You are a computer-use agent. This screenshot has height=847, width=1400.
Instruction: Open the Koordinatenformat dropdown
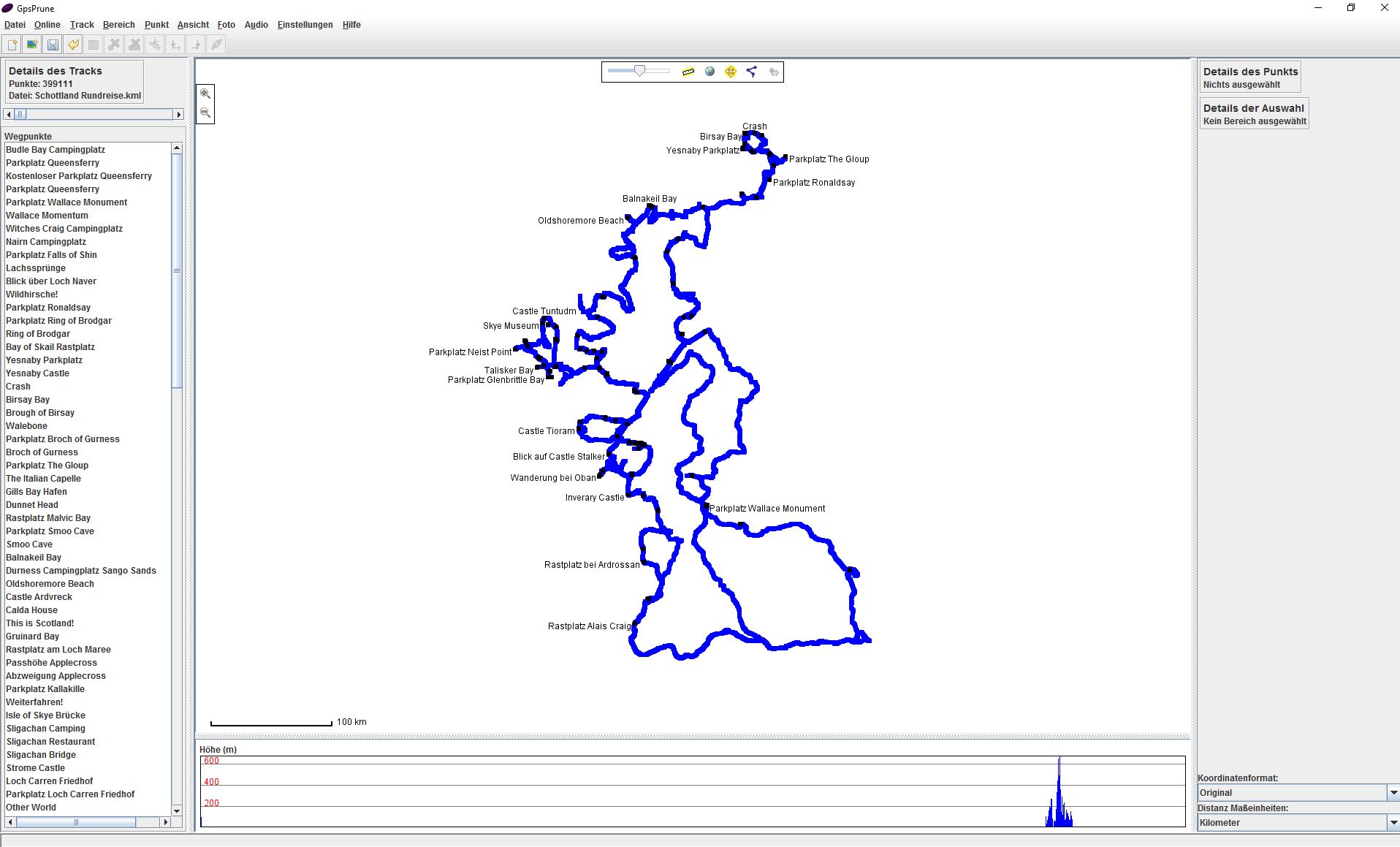[1393, 793]
